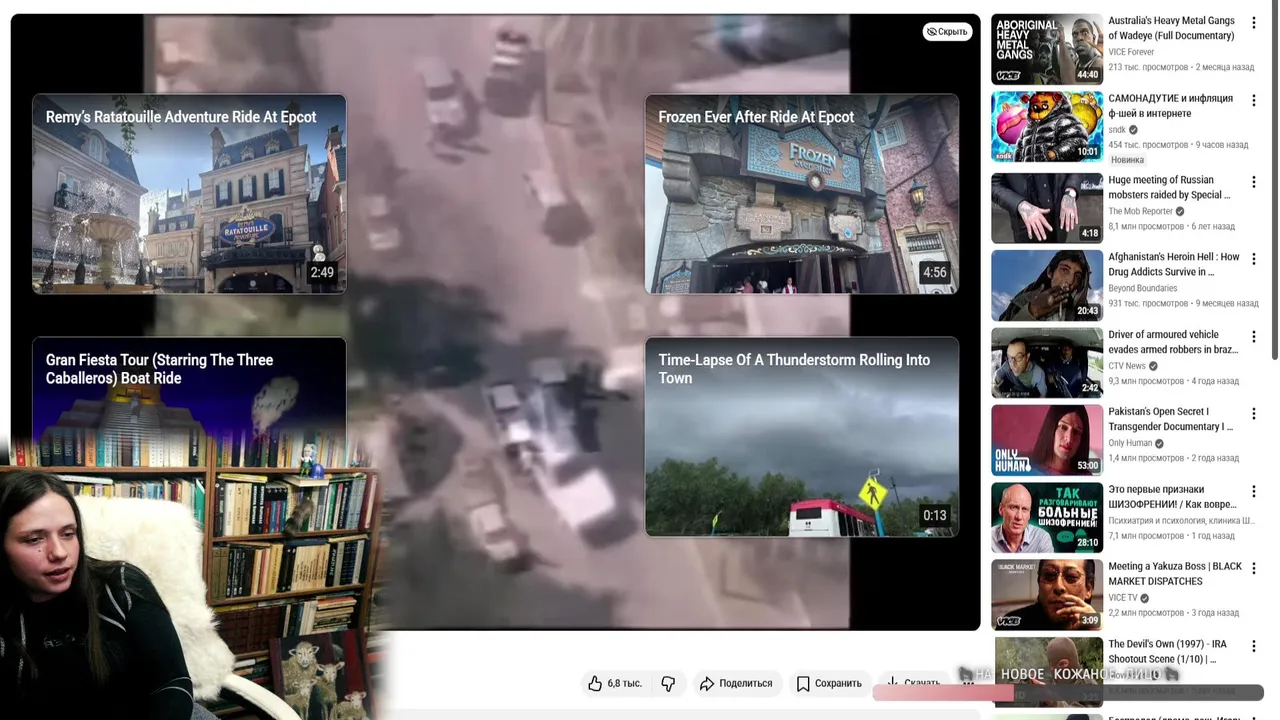1280x720 pixels.
Task: Open CTV News channel name
Action: coord(1127,366)
